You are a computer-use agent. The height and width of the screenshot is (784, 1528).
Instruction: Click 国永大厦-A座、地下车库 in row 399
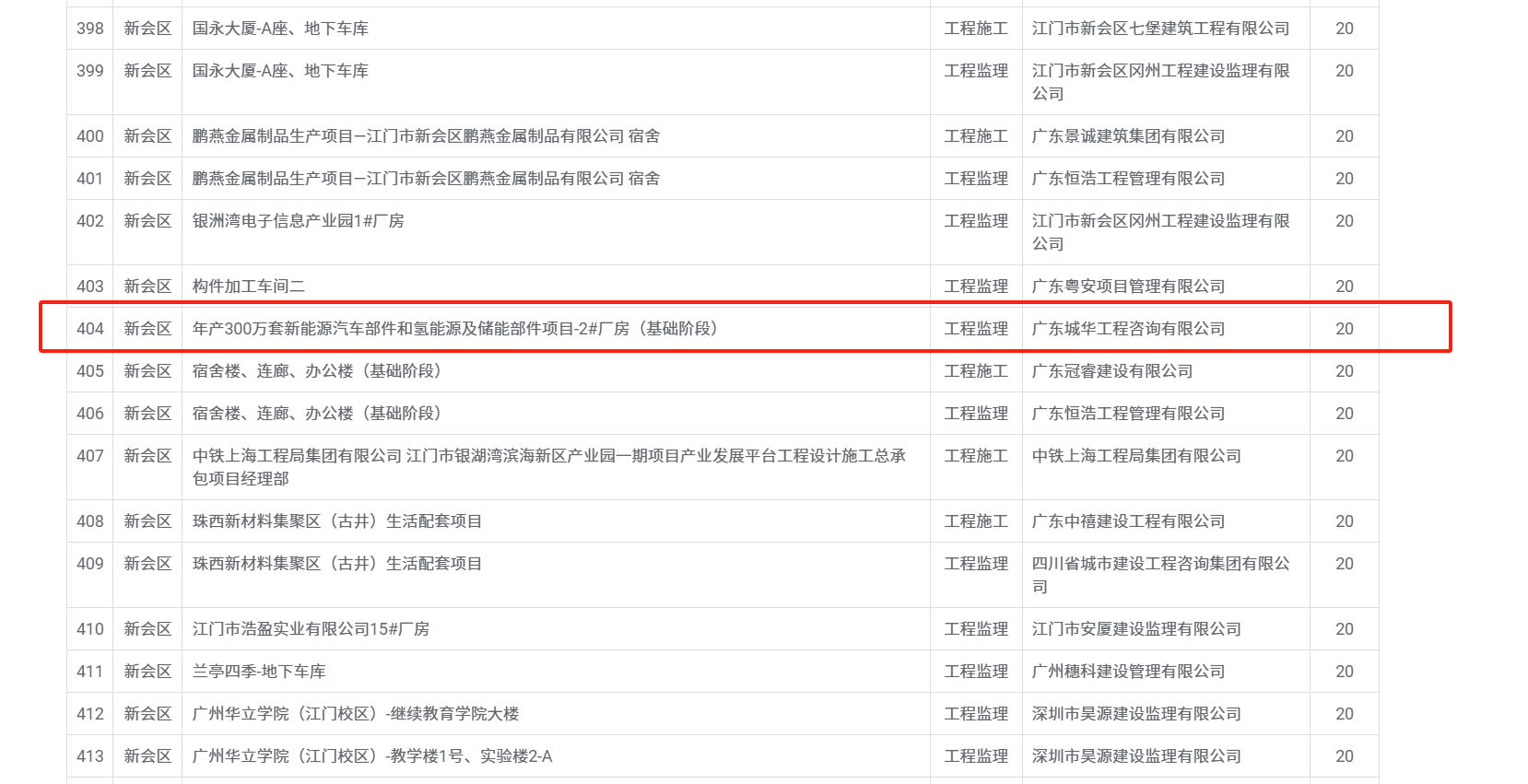tap(280, 71)
